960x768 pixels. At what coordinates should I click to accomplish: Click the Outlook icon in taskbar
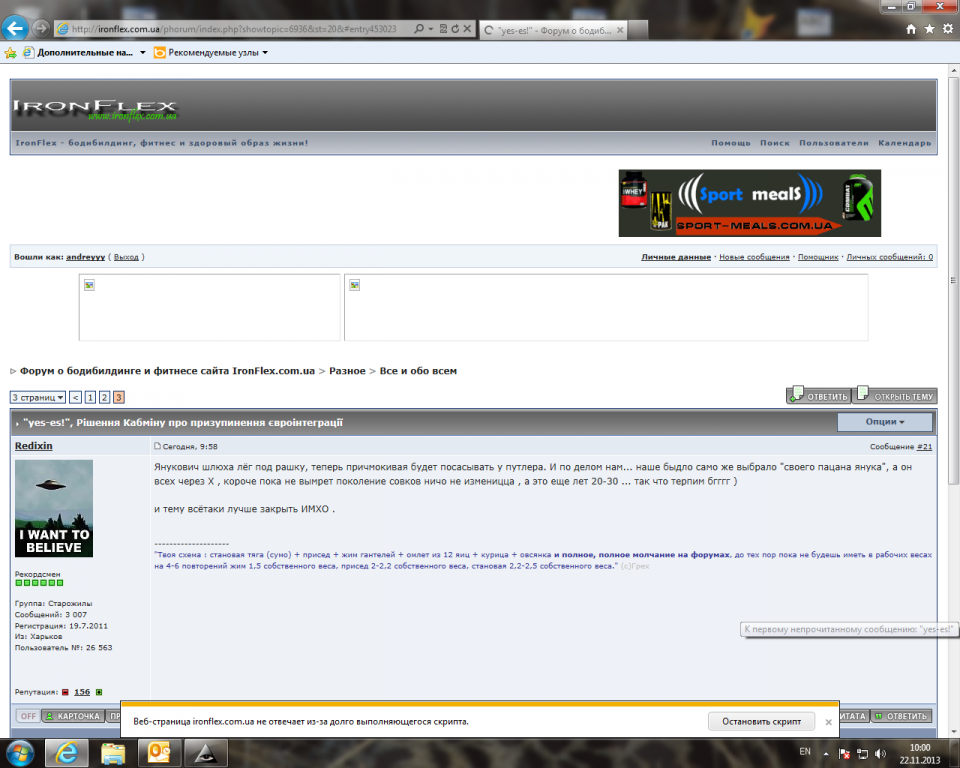tap(158, 752)
